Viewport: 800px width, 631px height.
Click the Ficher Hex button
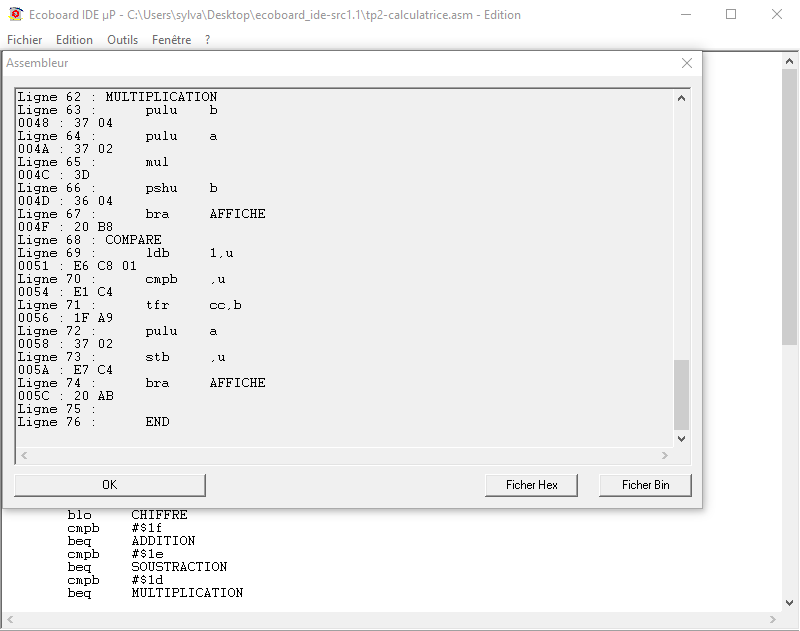point(532,485)
